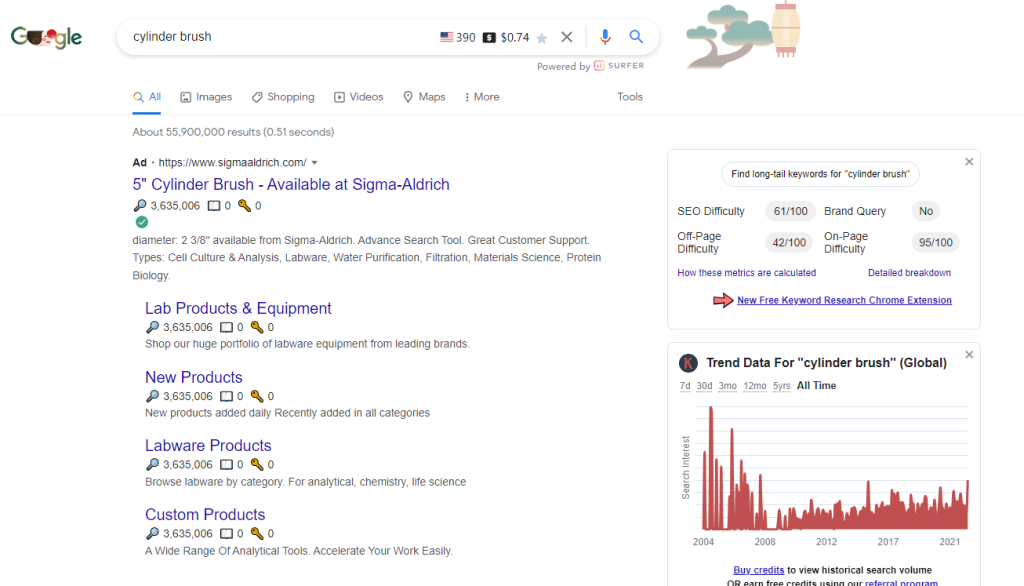
Task: Click Off-Page Difficulty 42/100 score
Action: [789, 243]
